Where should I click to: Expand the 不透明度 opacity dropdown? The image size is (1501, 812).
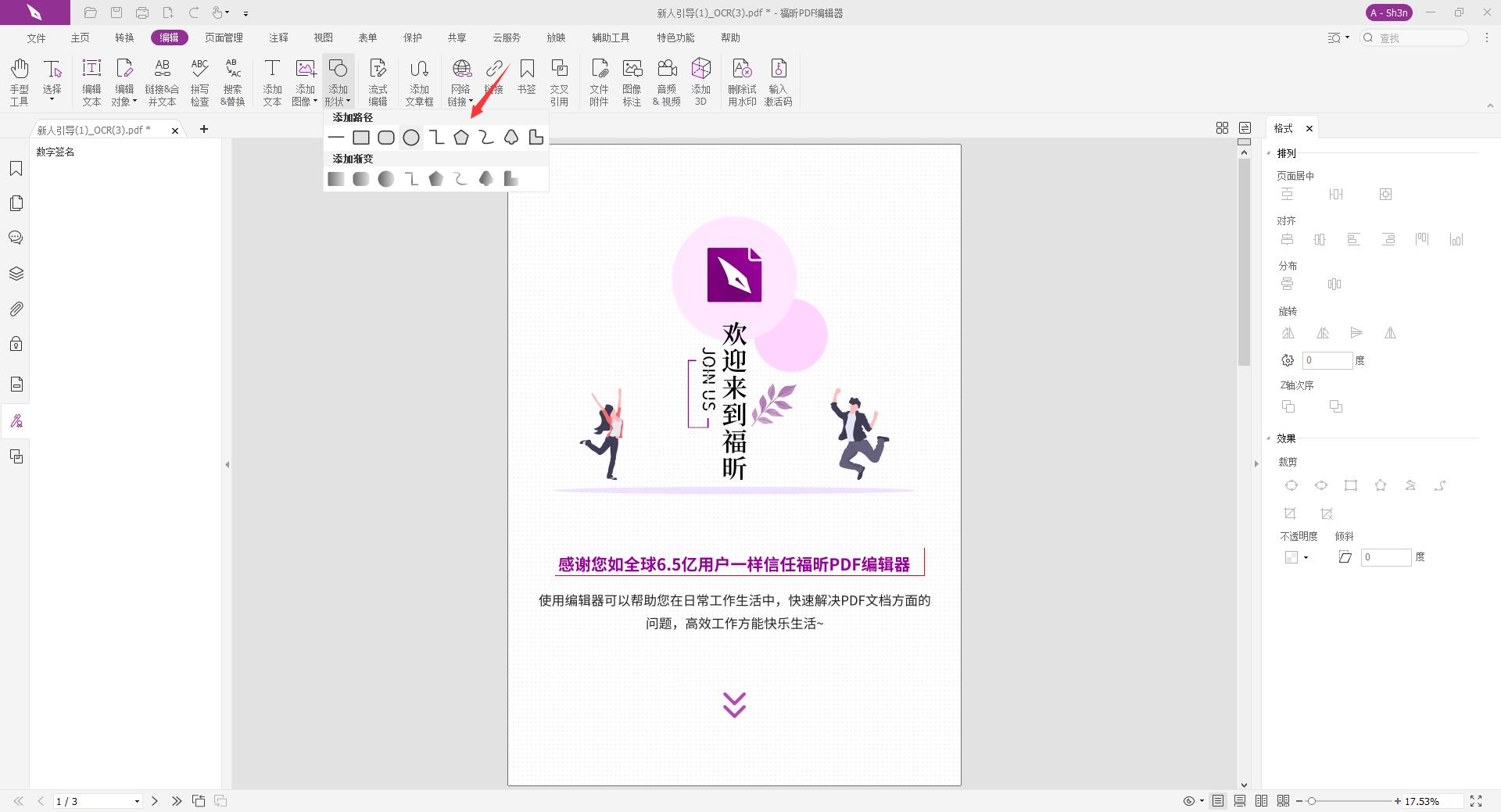click(1306, 556)
